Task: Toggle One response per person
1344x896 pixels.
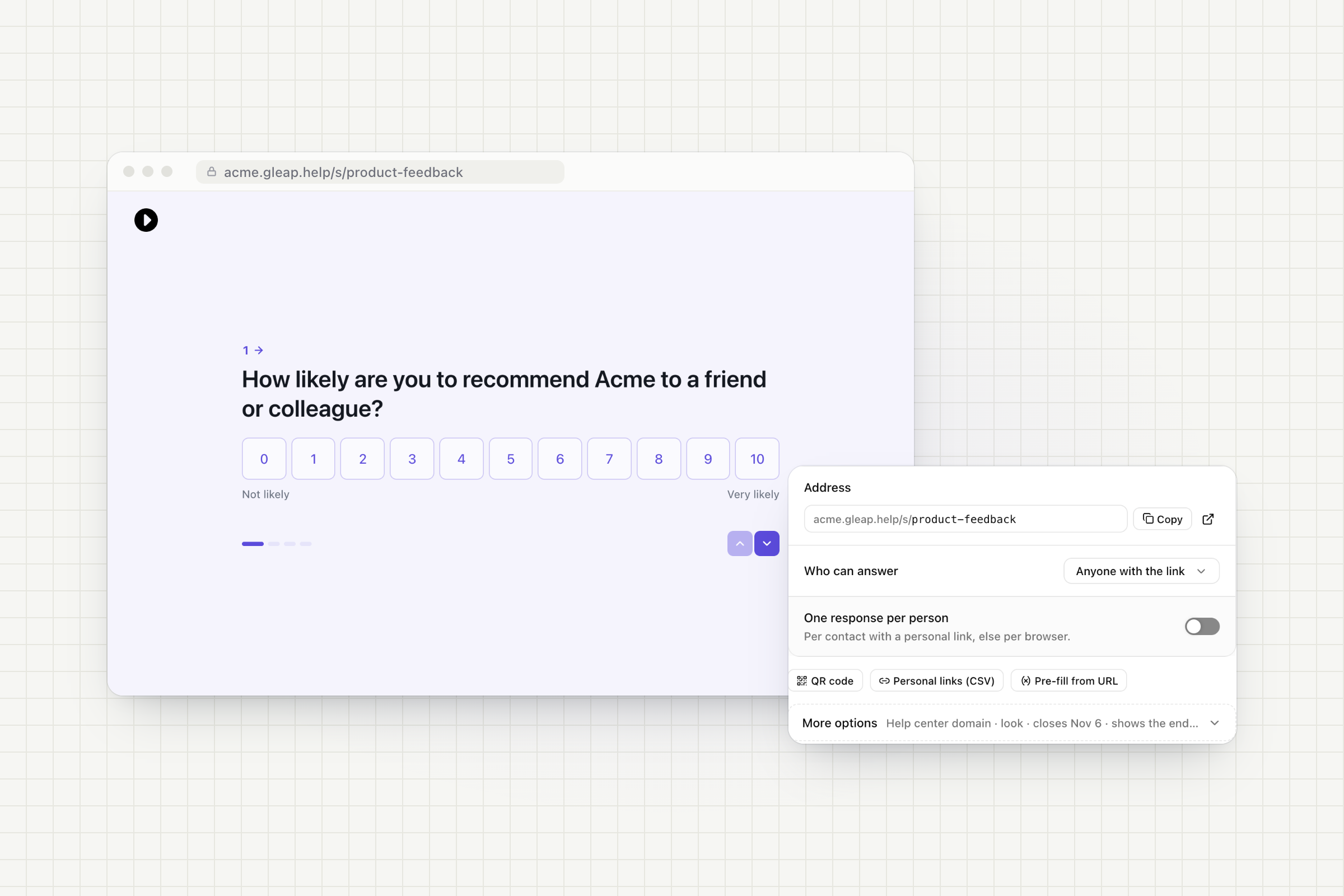Action: click(x=1202, y=626)
